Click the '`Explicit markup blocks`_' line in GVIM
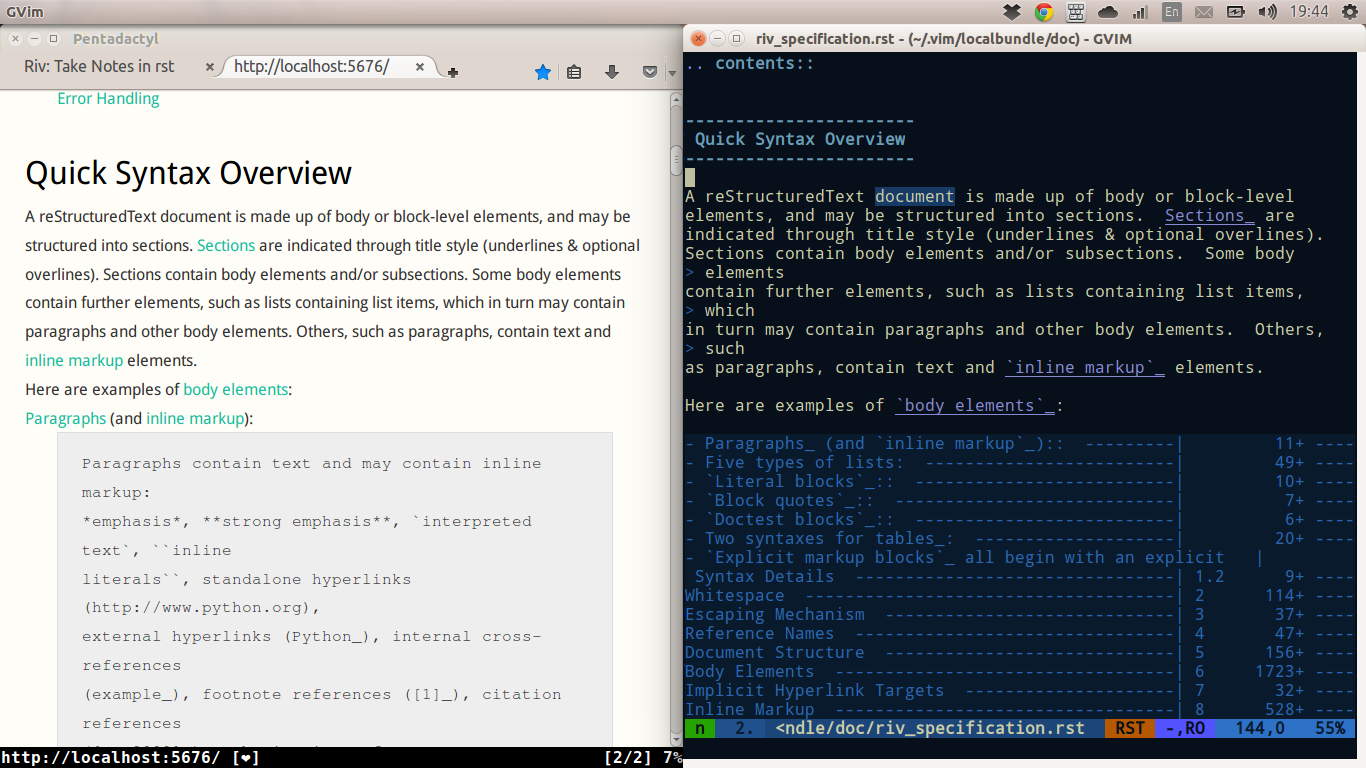 (x=1020, y=557)
